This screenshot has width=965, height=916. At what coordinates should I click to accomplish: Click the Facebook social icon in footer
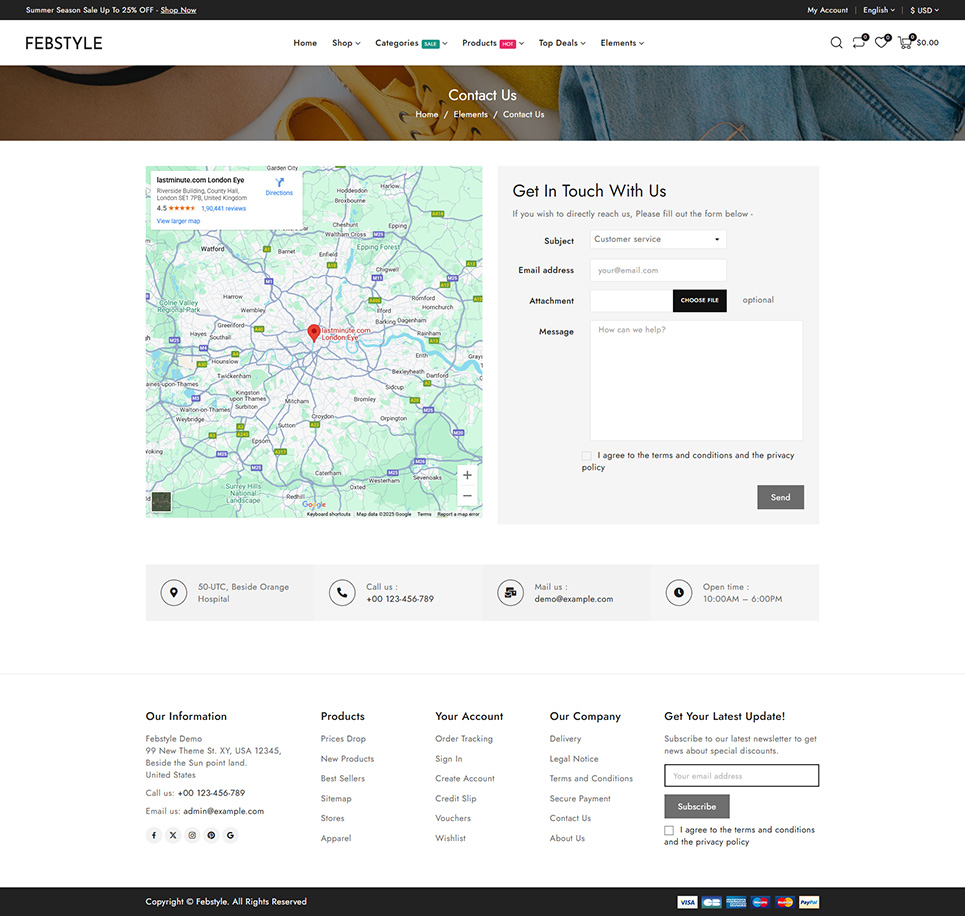coord(154,835)
